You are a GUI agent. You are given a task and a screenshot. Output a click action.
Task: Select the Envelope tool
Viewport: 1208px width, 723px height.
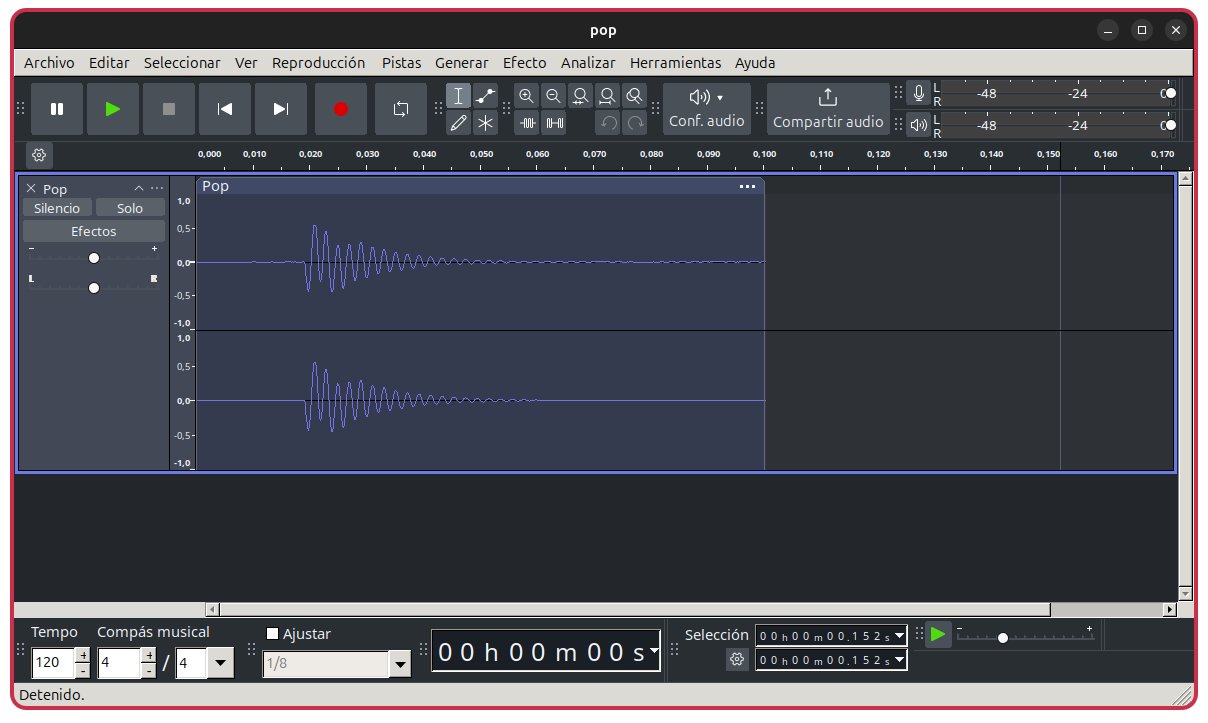(485, 96)
